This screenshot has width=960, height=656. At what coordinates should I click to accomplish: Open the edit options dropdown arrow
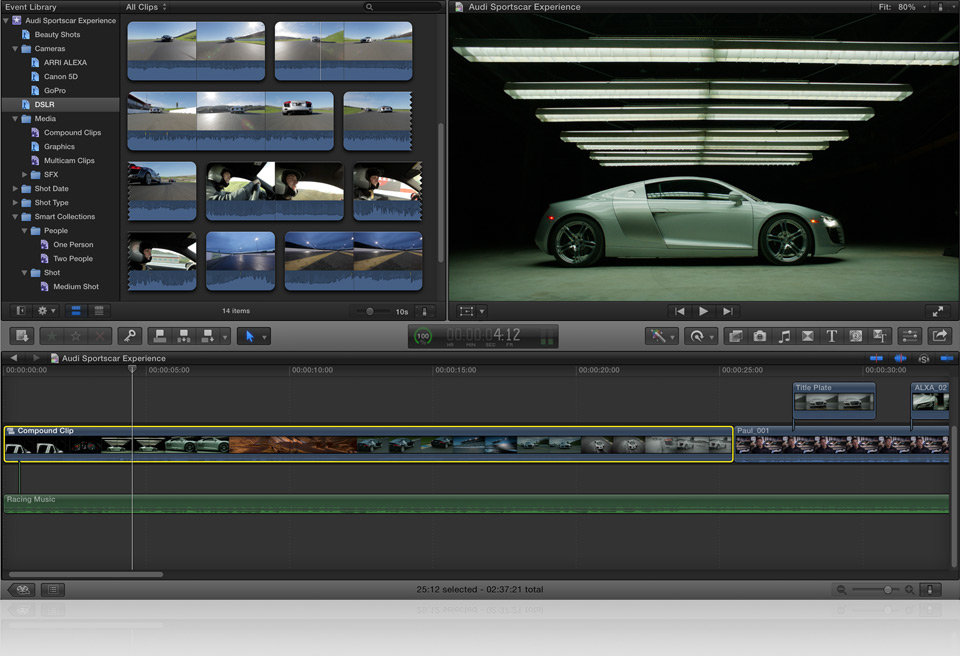[x=225, y=336]
